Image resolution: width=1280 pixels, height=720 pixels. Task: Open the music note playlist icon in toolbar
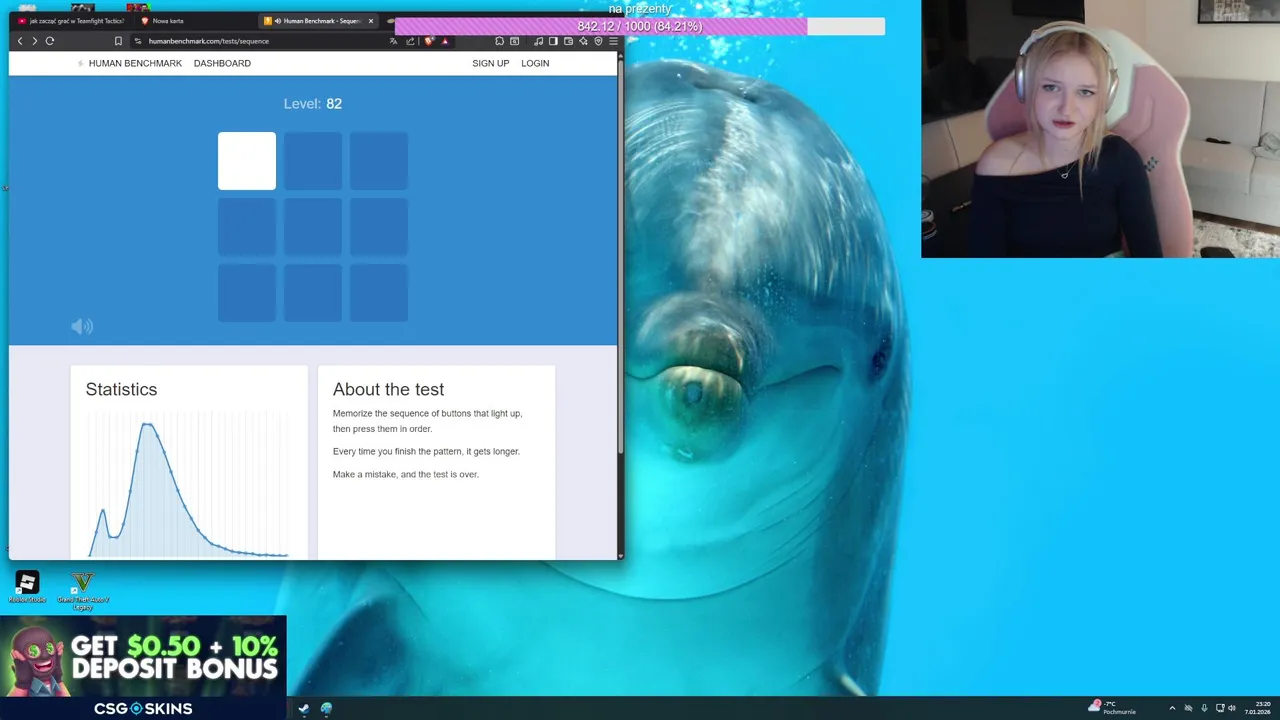(538, 41)
